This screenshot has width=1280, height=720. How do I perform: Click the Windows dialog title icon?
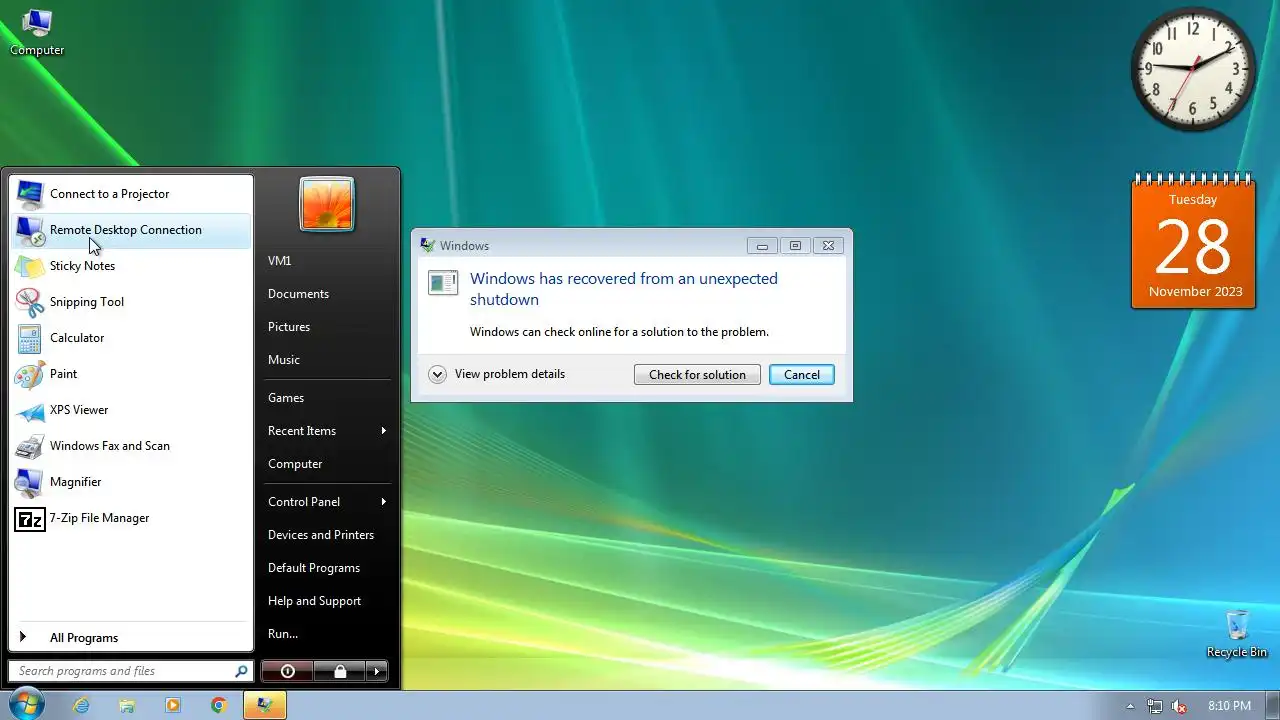[x=428, y=245]
